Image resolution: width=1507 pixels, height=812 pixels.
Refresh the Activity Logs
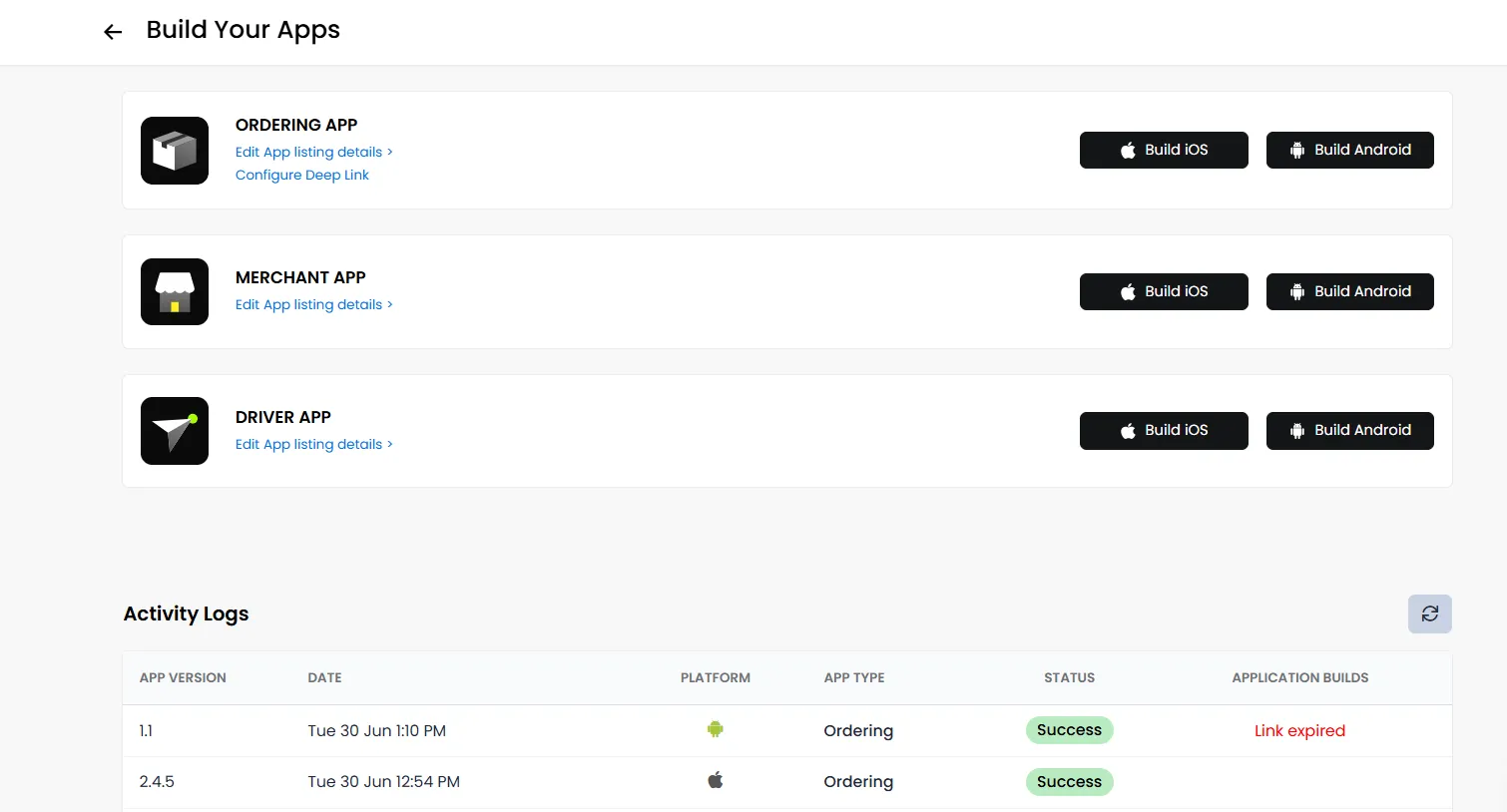pyautogui.click(x=1429, y=613)
